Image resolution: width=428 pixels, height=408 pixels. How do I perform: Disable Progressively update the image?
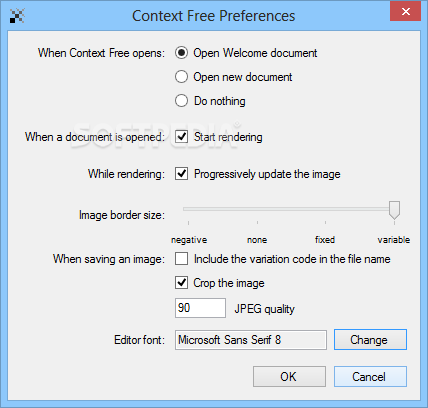point(181,174)
